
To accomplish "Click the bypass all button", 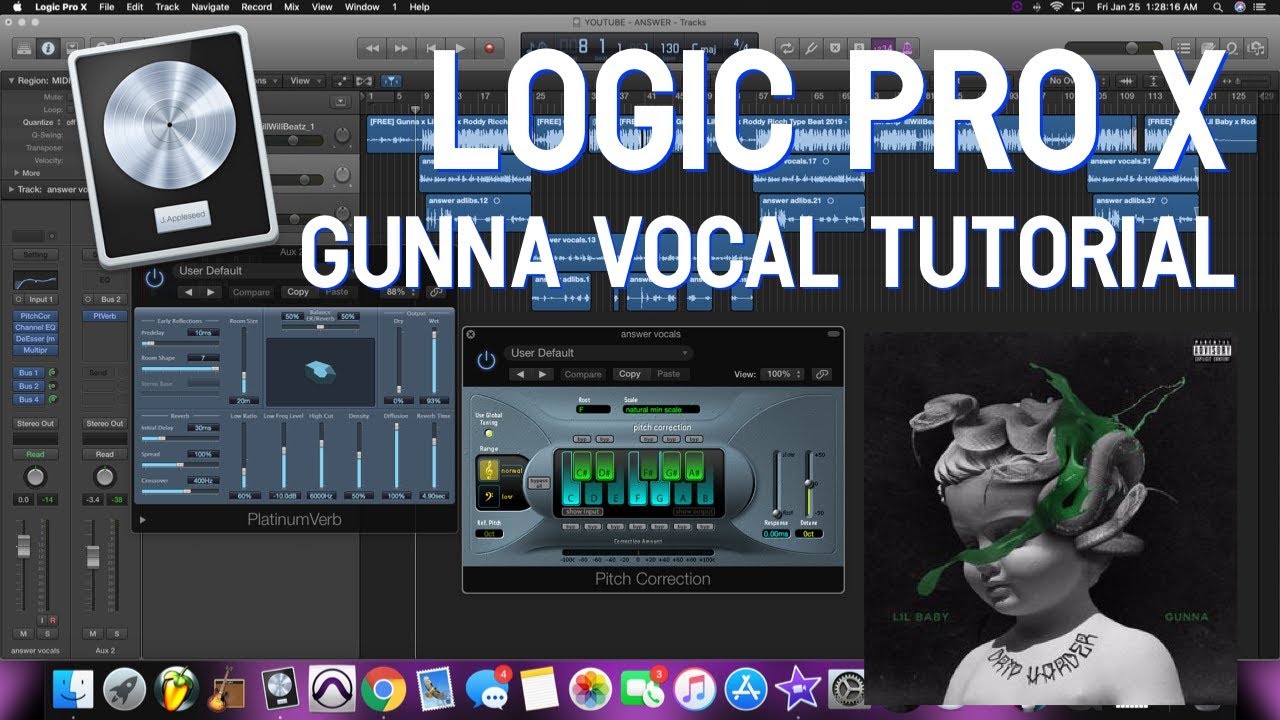I will pos(538,482).
